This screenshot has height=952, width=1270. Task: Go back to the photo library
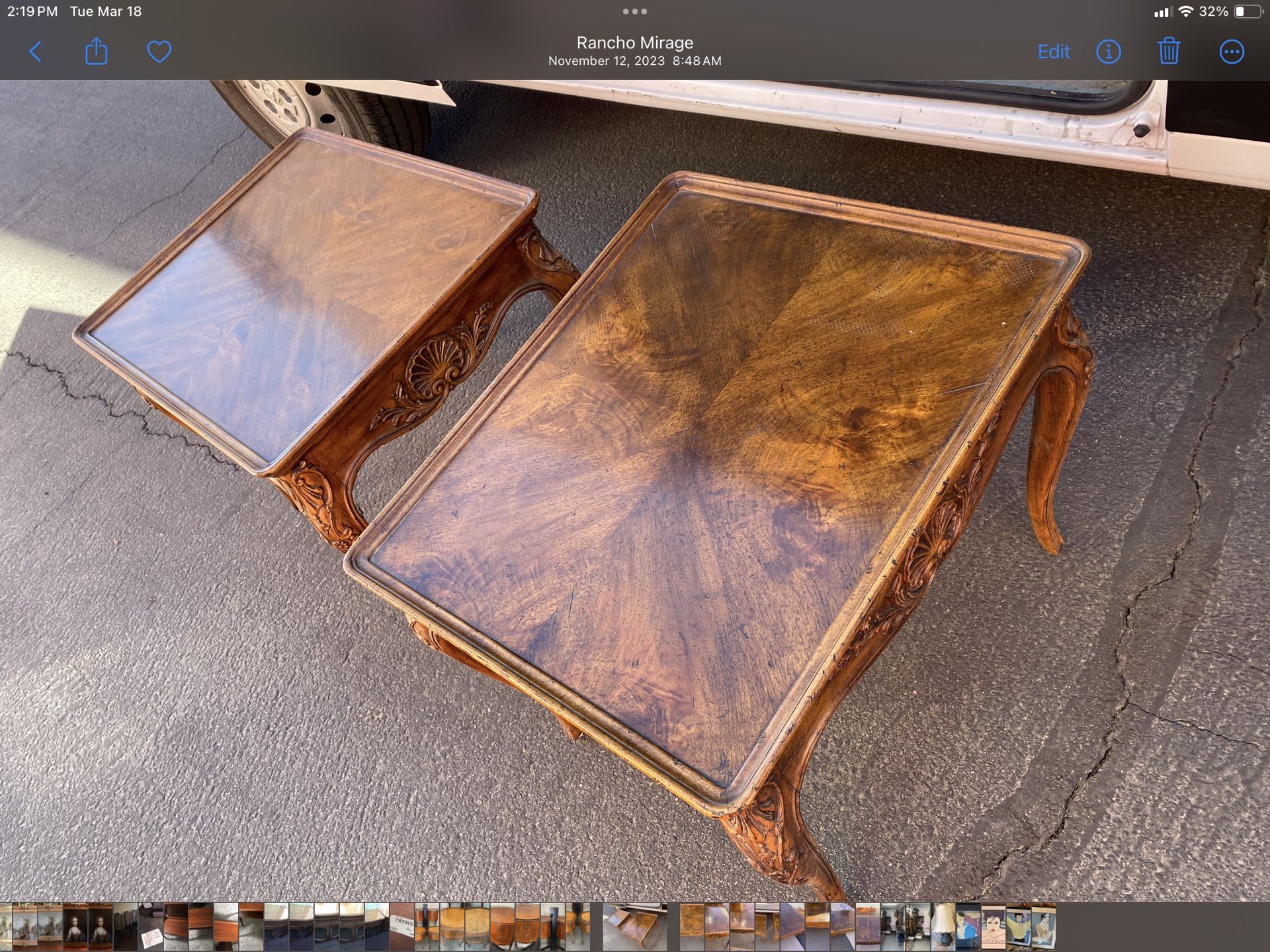point(36,52)
